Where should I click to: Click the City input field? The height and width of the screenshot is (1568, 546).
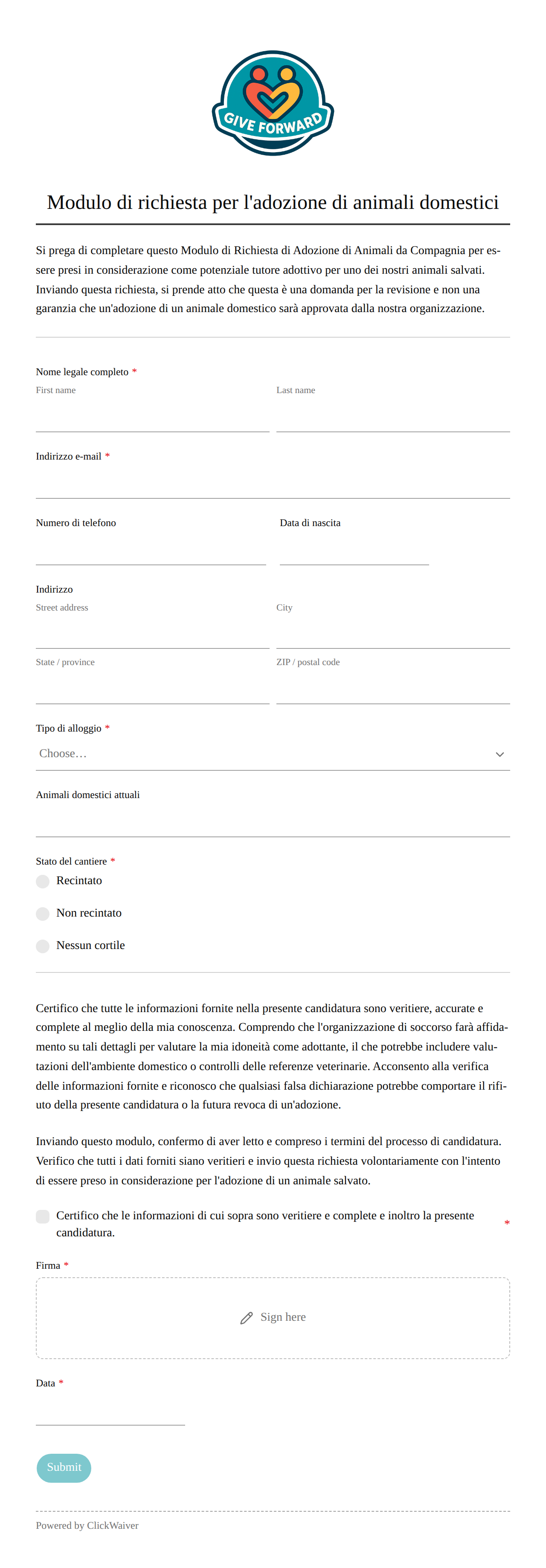(393, 633)
